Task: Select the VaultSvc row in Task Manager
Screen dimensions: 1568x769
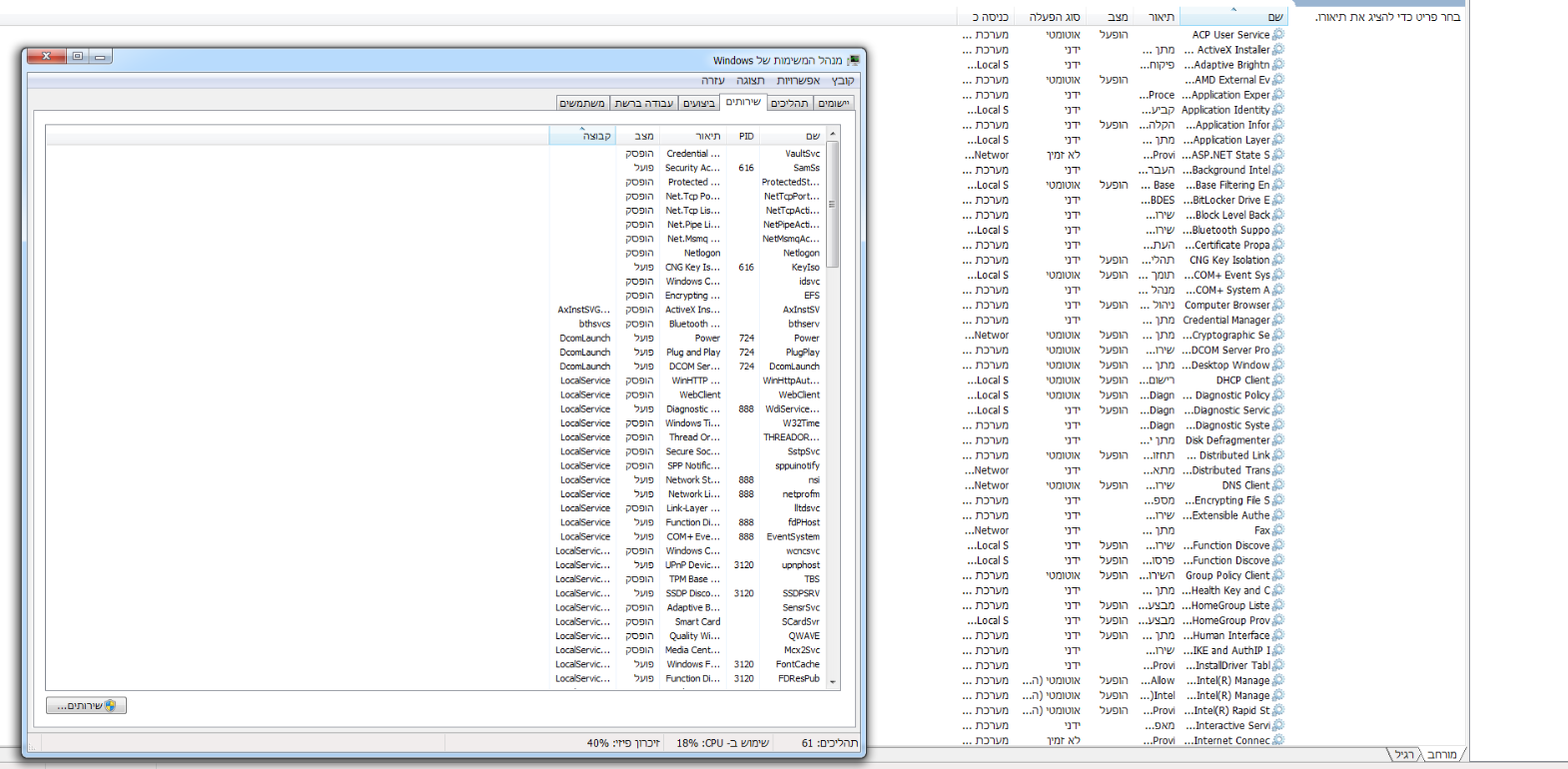Action: click(x=435, y=154)
